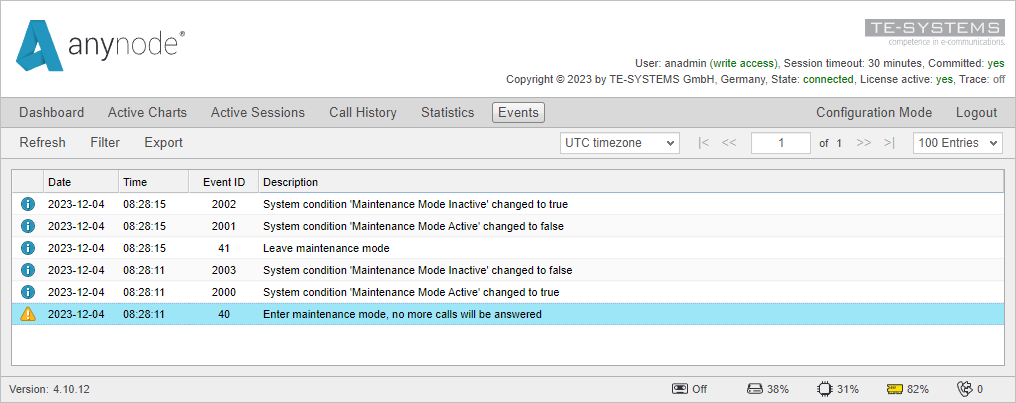Go to next page of events
1016x403 pixels.
pos(863,143)
